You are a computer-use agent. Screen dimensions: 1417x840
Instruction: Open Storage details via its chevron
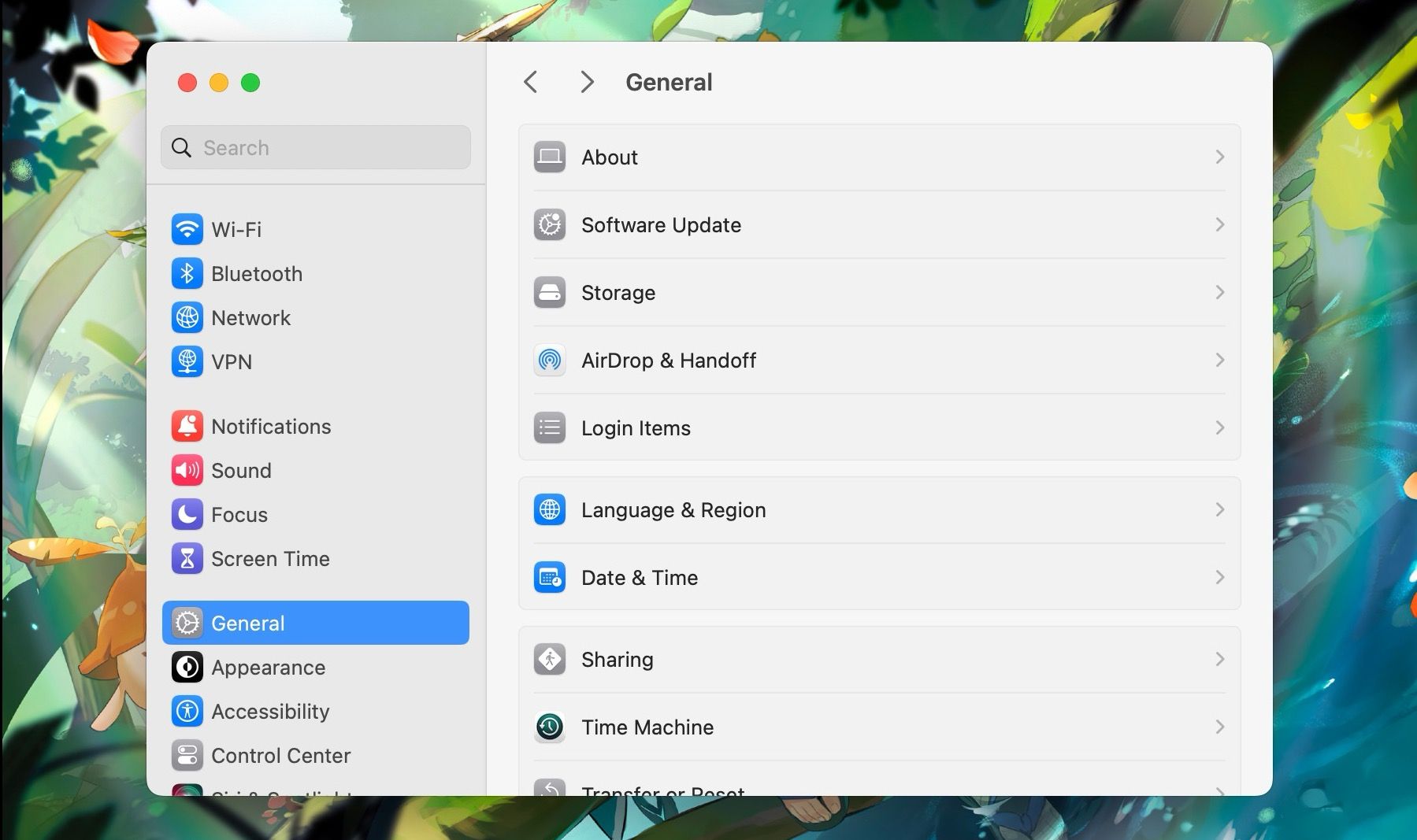[x=1220, y=292]
